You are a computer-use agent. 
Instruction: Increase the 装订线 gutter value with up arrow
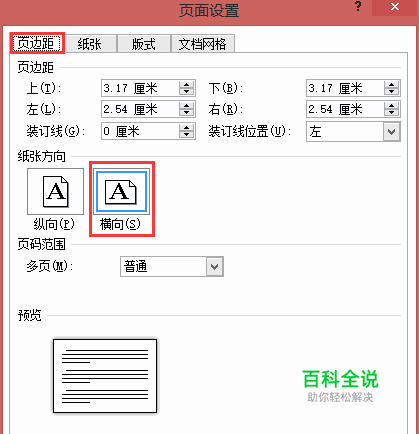(187, 127)
